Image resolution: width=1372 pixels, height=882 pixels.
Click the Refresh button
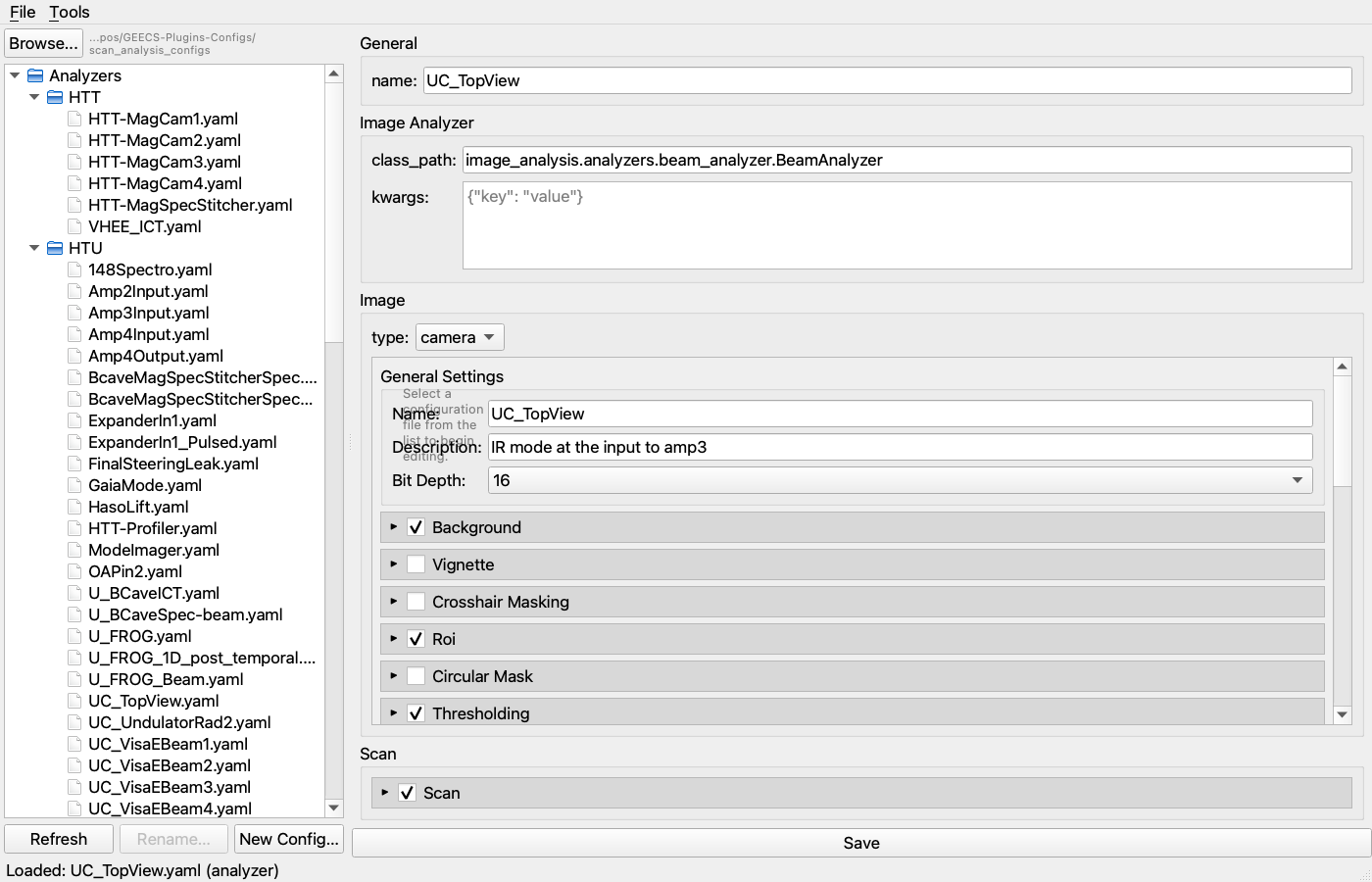(59, 839)
